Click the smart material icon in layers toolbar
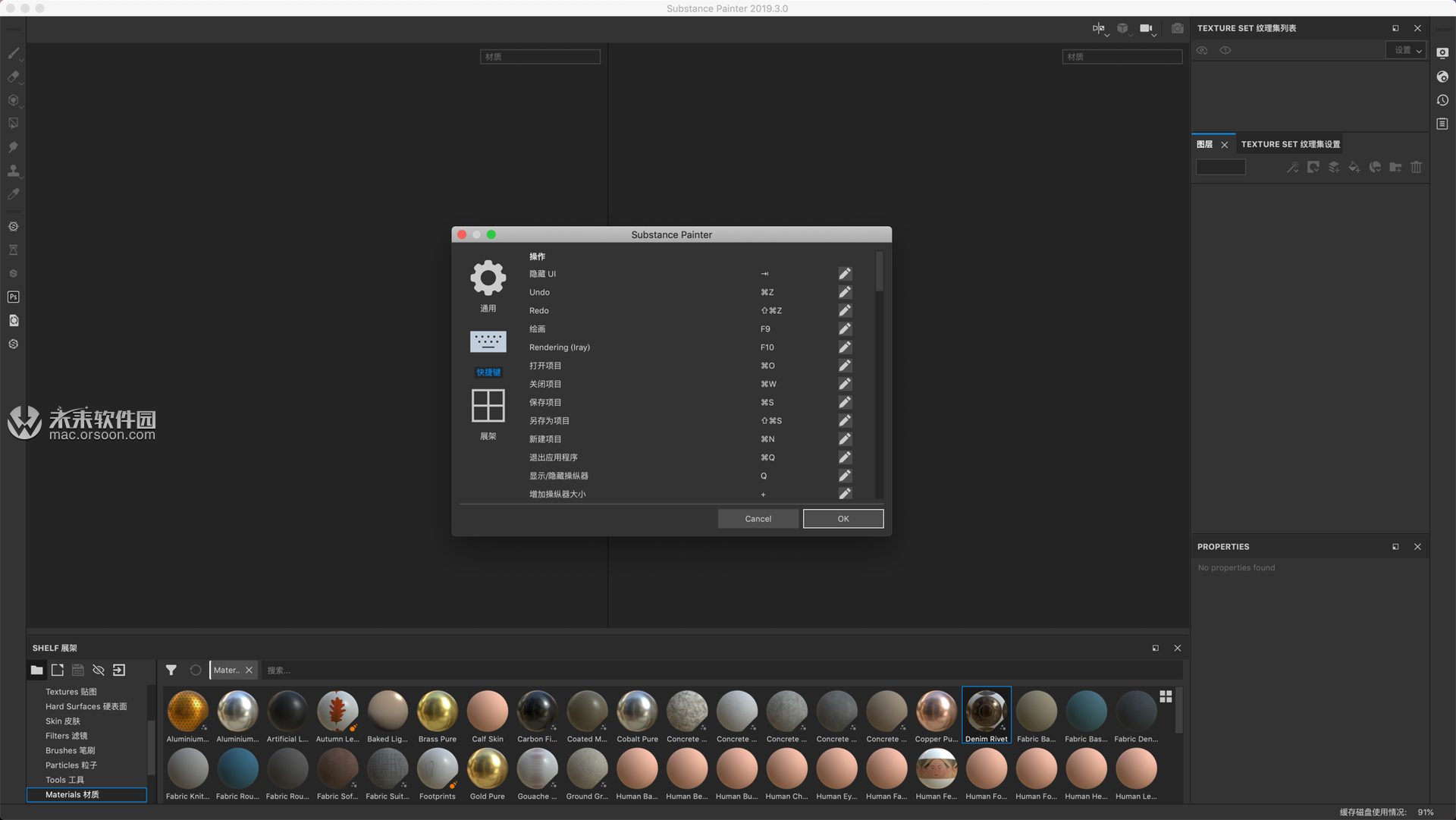This screenshot has height=820, width=1456. (1374, 167)
